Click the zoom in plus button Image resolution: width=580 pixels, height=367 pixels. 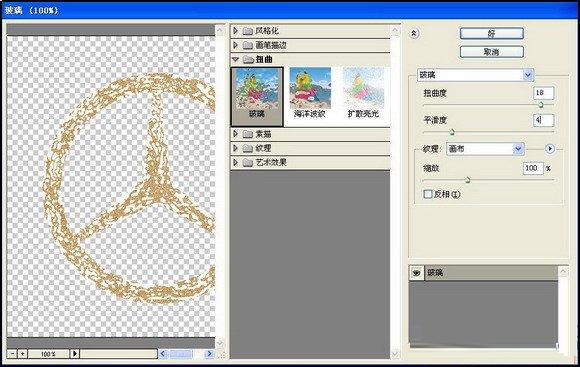click(22, 354)
